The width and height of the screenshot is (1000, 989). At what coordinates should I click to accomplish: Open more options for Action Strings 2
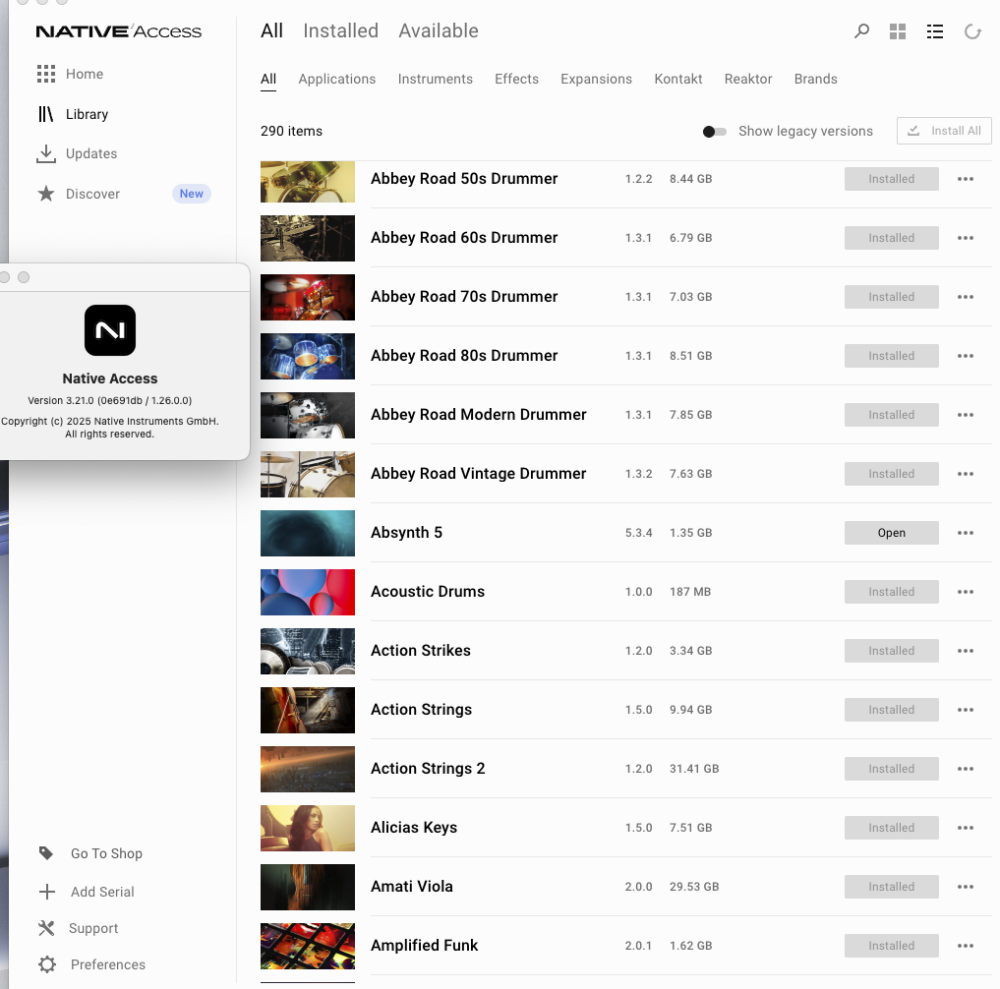pyautogui.click(x=966, y=769)
